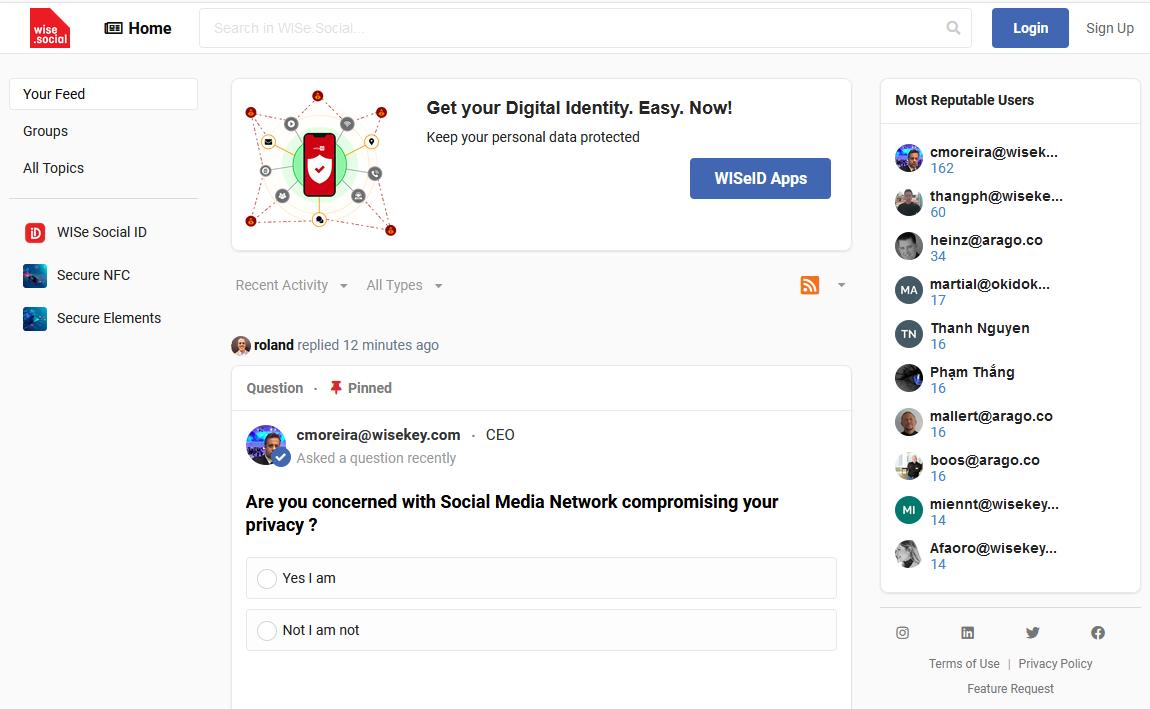1150x709 pixels.
Task: Select the 'Yes I am' poll option
Action: pos(541,578)
